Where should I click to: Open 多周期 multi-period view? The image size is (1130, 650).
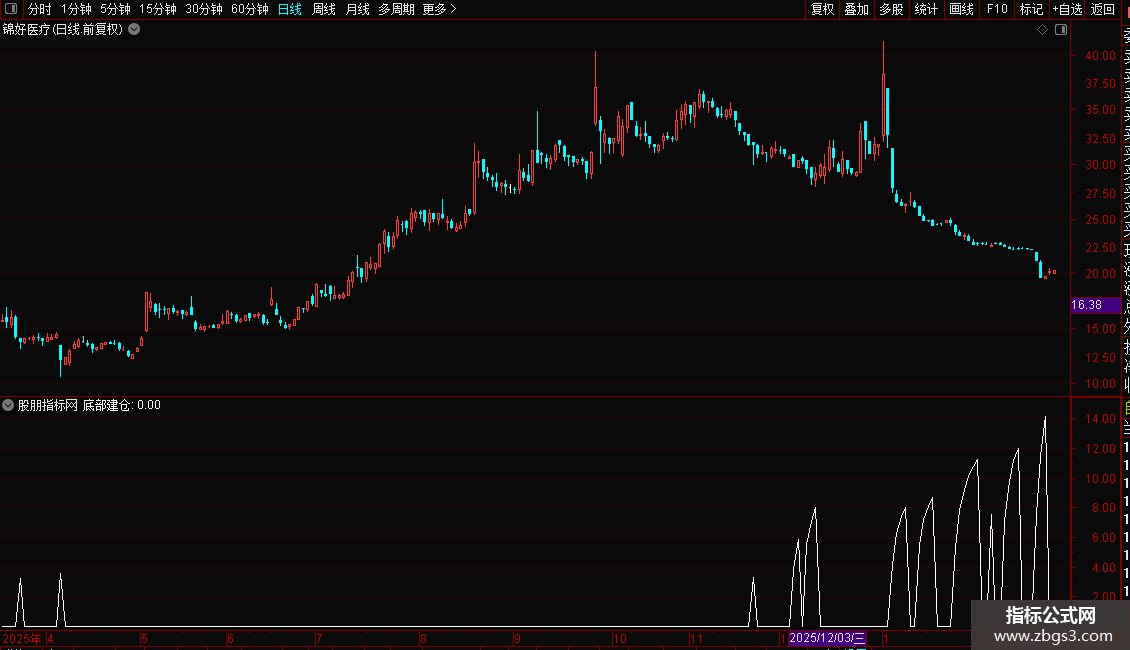coord(396,9)
